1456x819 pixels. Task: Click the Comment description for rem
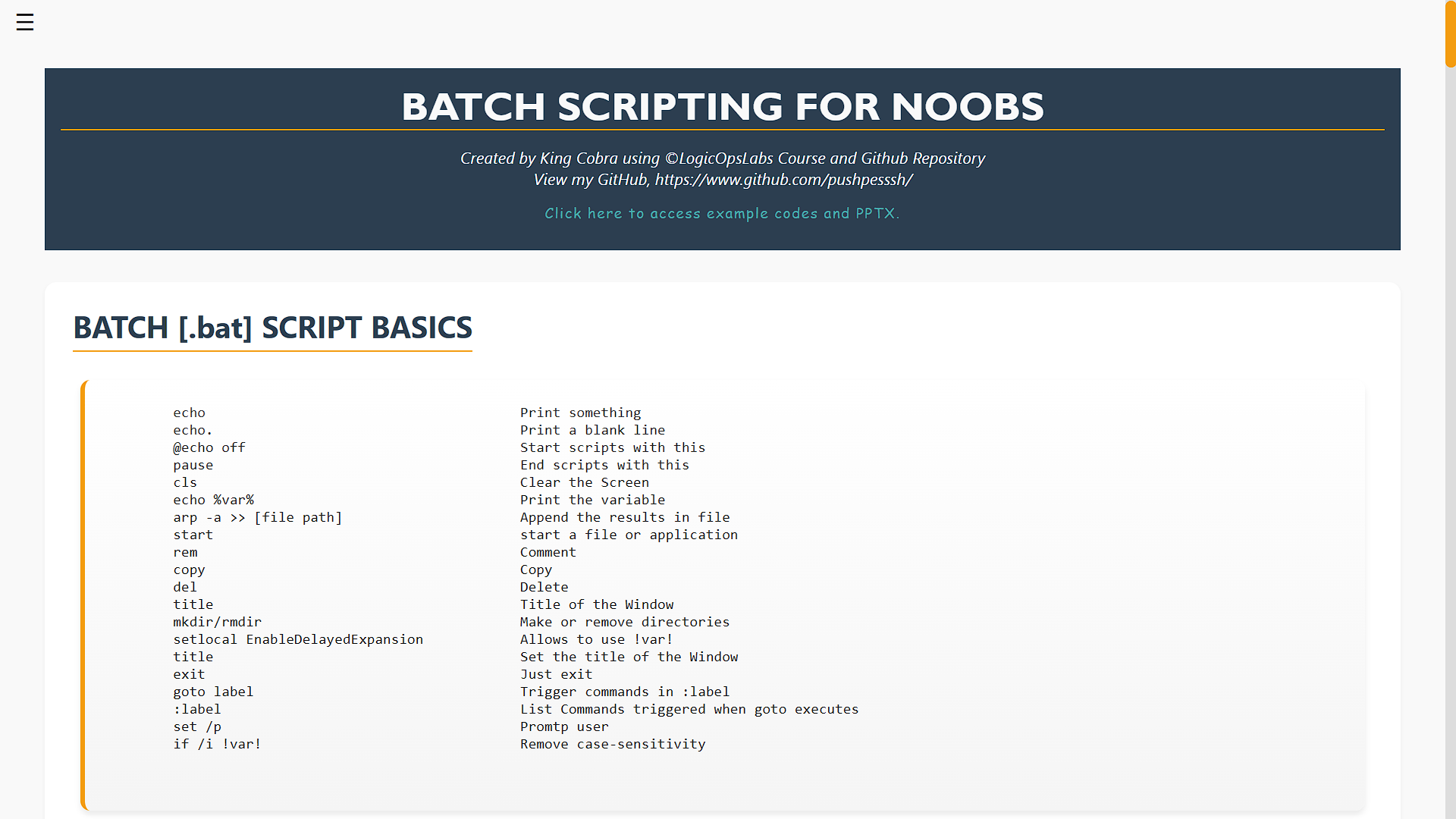click(x=548, y=552)
